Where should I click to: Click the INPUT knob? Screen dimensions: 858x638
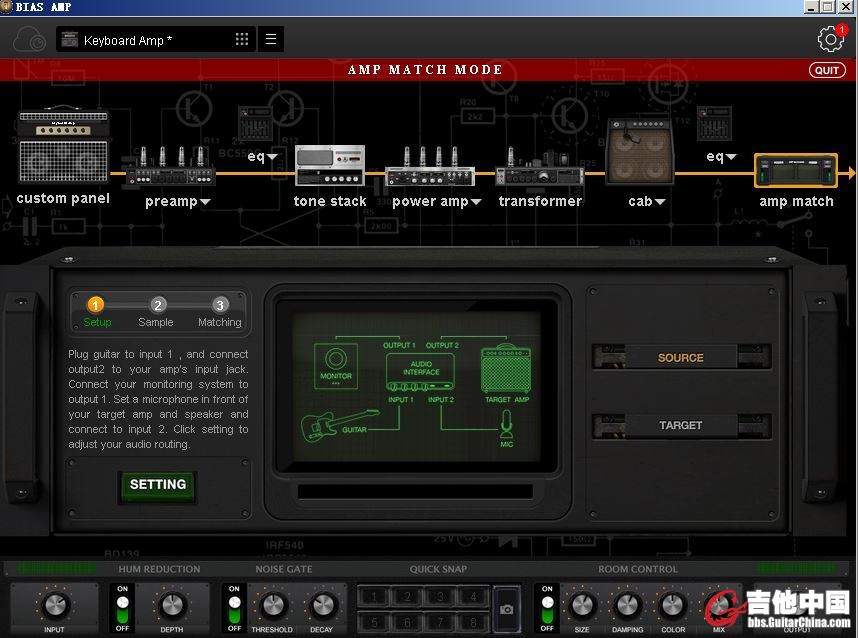pos(54,605)
